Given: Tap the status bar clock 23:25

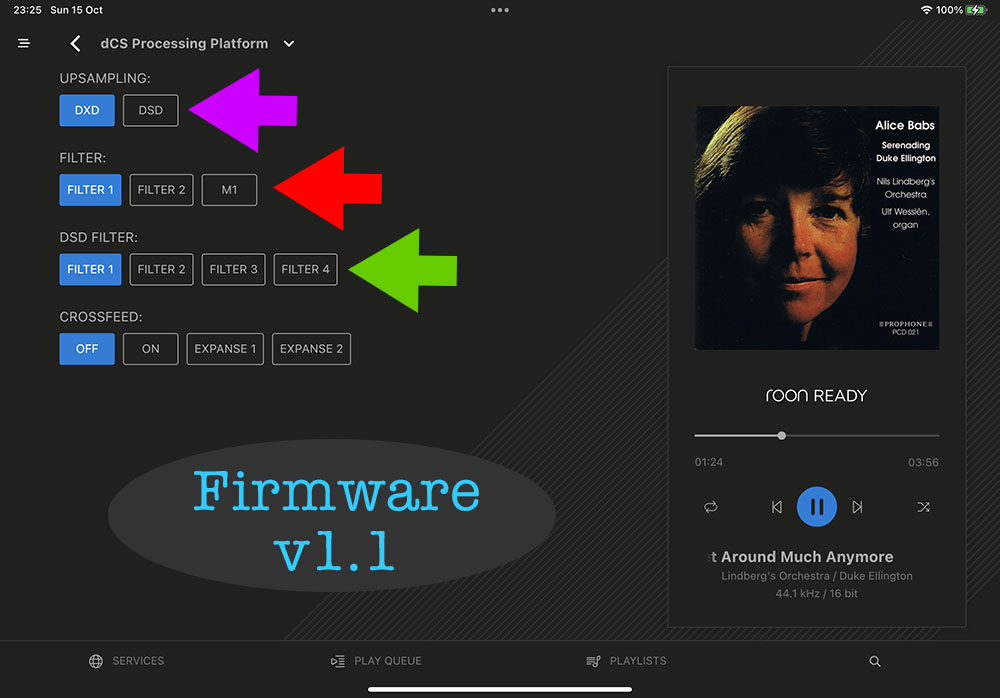Looking at the screenshot, I should 27,10.
